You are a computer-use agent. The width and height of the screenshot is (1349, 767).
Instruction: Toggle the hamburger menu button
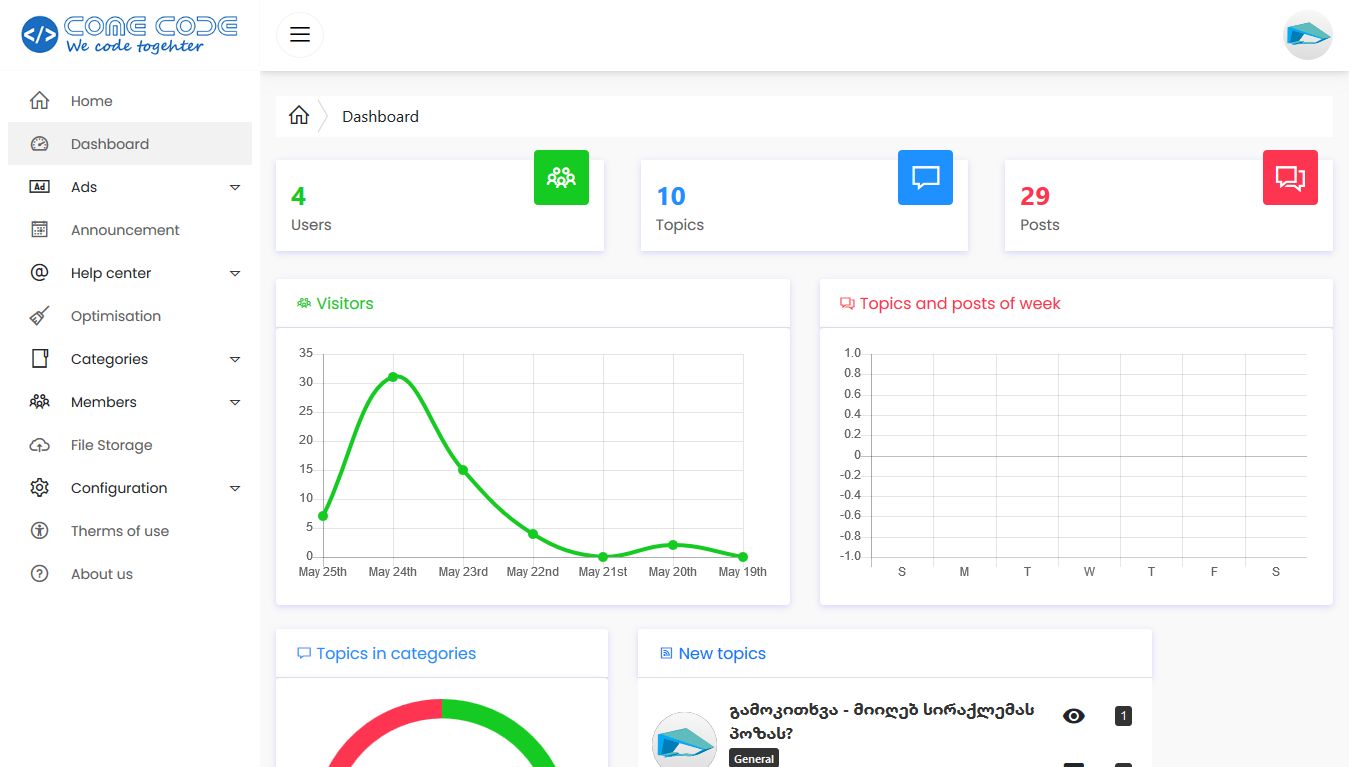tap(300, 35)
